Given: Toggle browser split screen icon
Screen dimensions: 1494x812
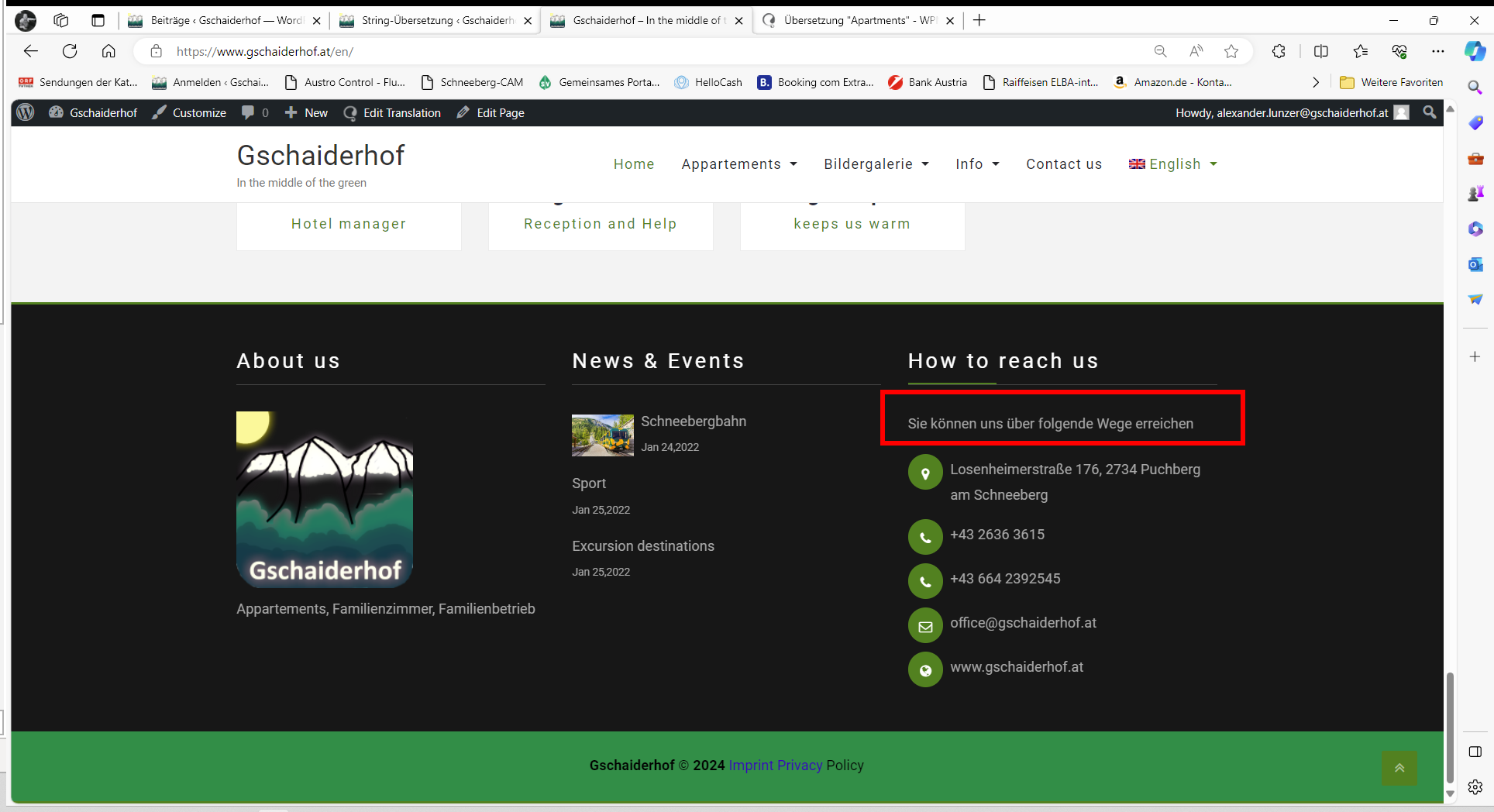Looking at the screenshot, I should point(1321,51).
